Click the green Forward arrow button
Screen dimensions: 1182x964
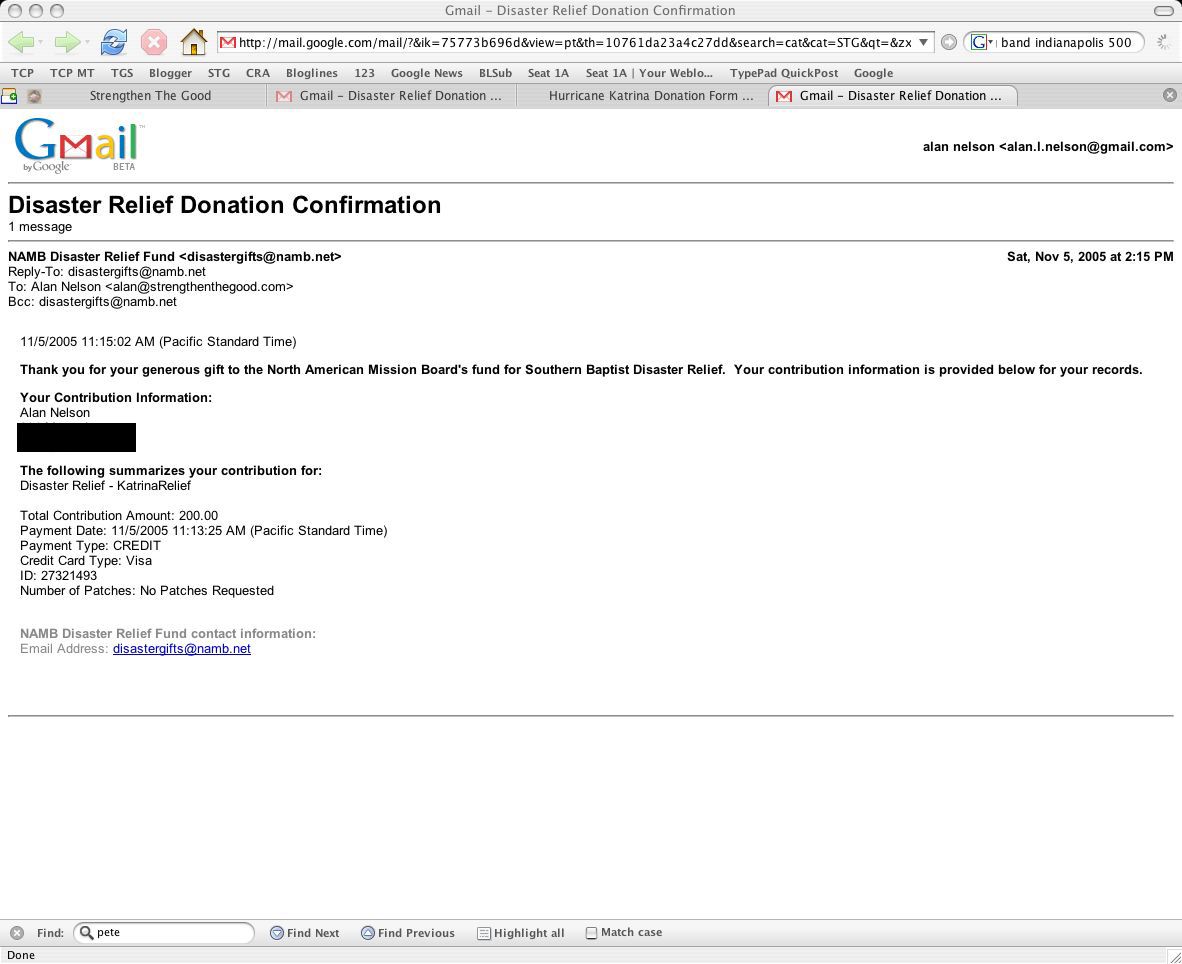66,42
